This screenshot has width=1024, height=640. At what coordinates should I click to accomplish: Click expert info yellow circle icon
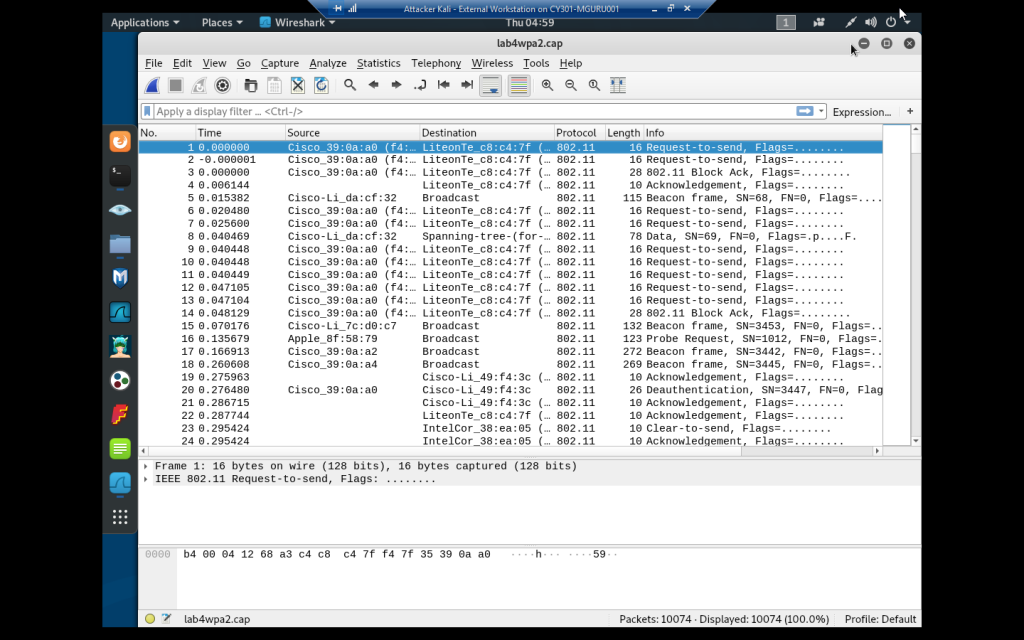point(150,619)
